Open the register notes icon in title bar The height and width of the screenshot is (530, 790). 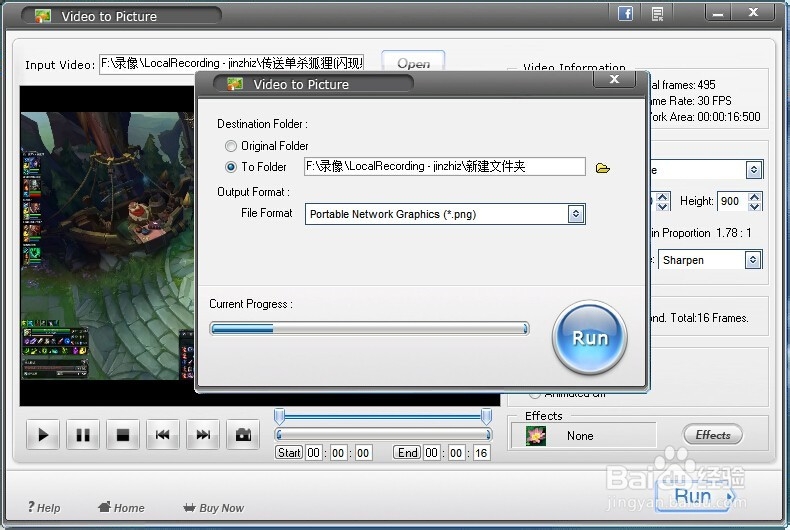[657, 14]
